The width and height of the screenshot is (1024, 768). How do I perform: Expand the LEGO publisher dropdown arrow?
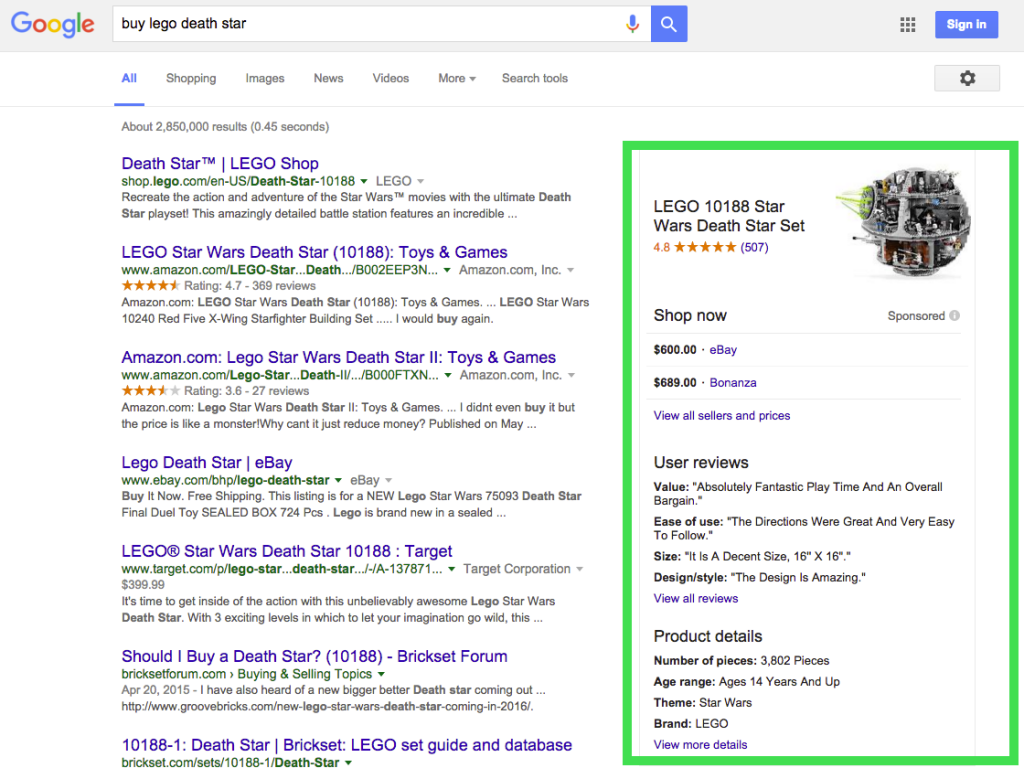point(421,182)
